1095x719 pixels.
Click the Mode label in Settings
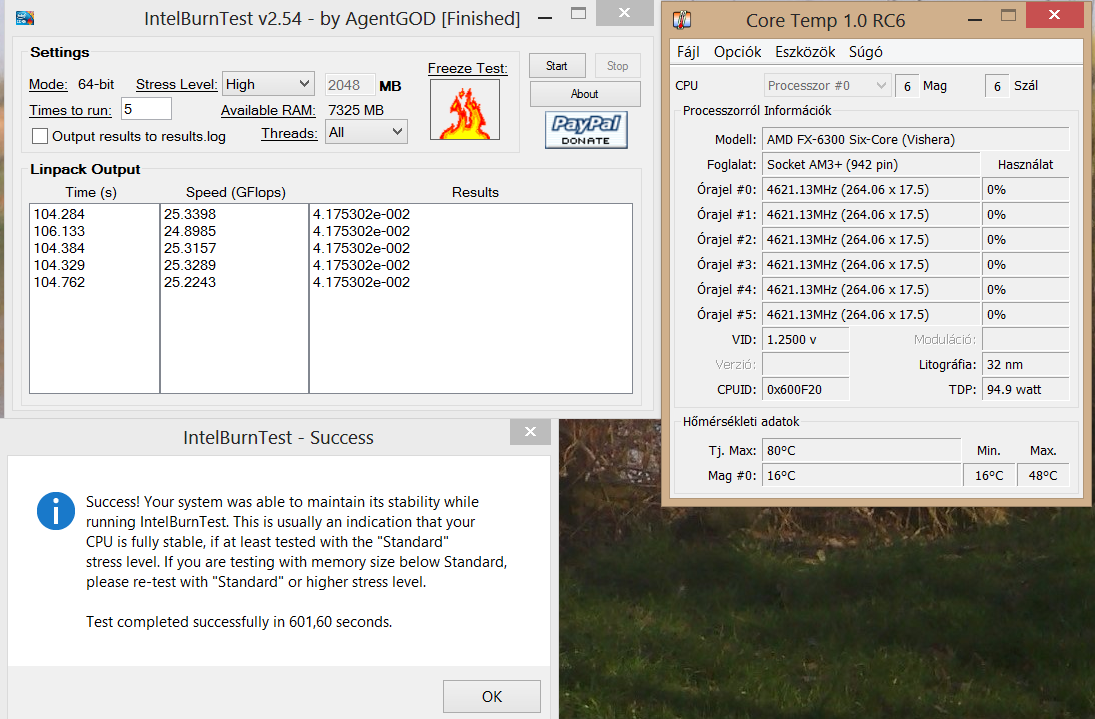(48, 84)
